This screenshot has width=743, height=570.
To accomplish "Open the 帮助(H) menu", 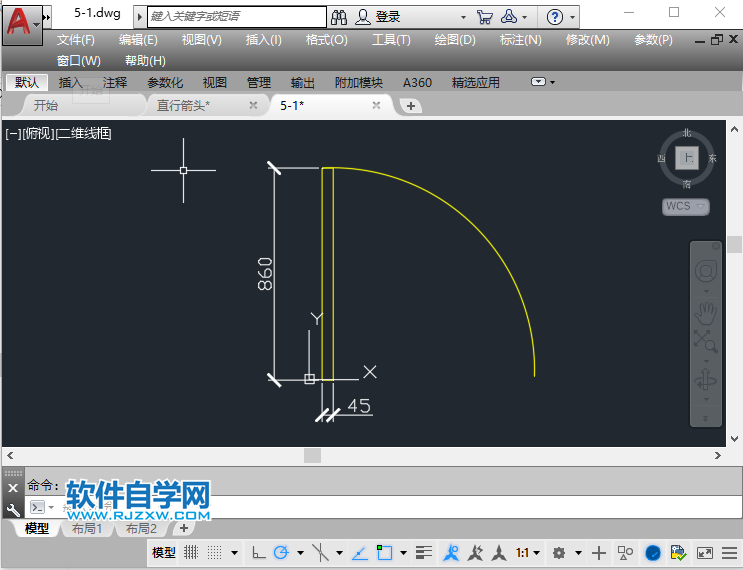I will 145,61.
